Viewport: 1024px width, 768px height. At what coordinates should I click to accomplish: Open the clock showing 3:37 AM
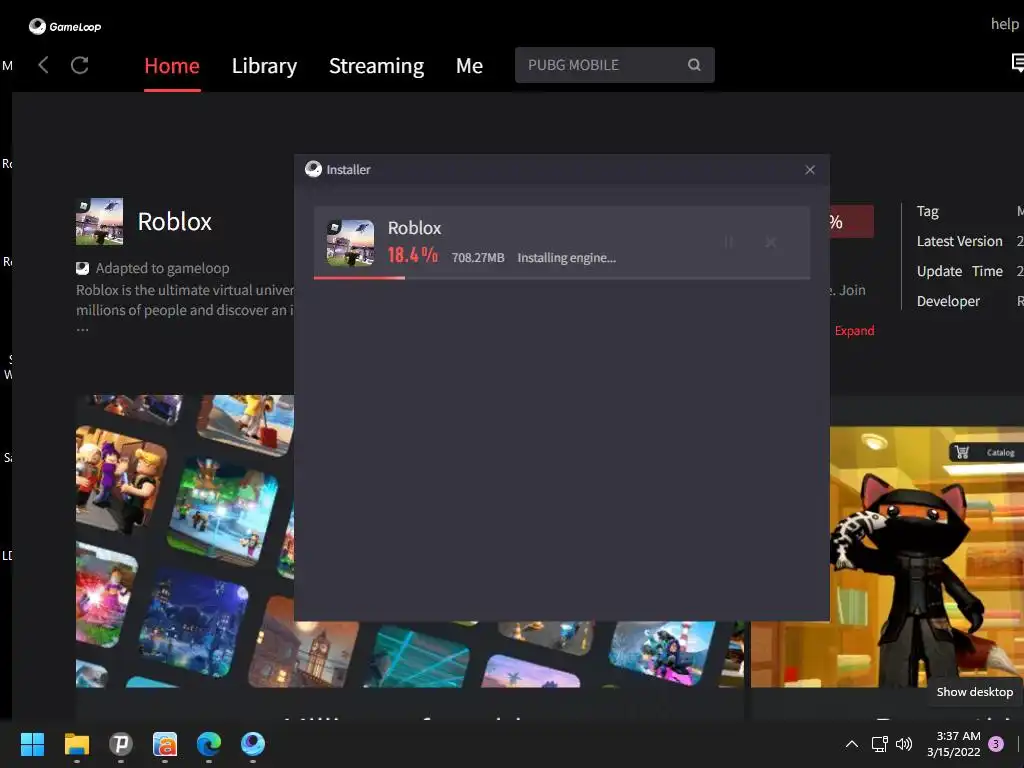954,744
